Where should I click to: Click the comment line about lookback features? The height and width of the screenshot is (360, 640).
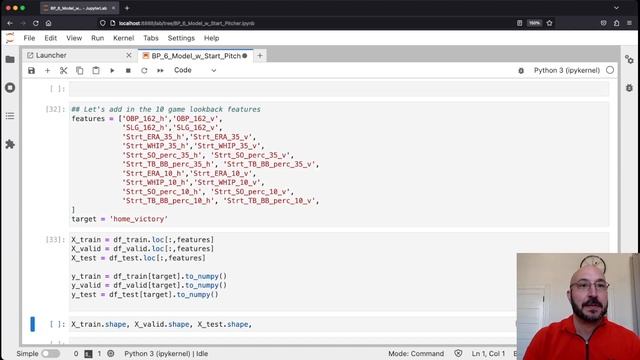(166, 109)
